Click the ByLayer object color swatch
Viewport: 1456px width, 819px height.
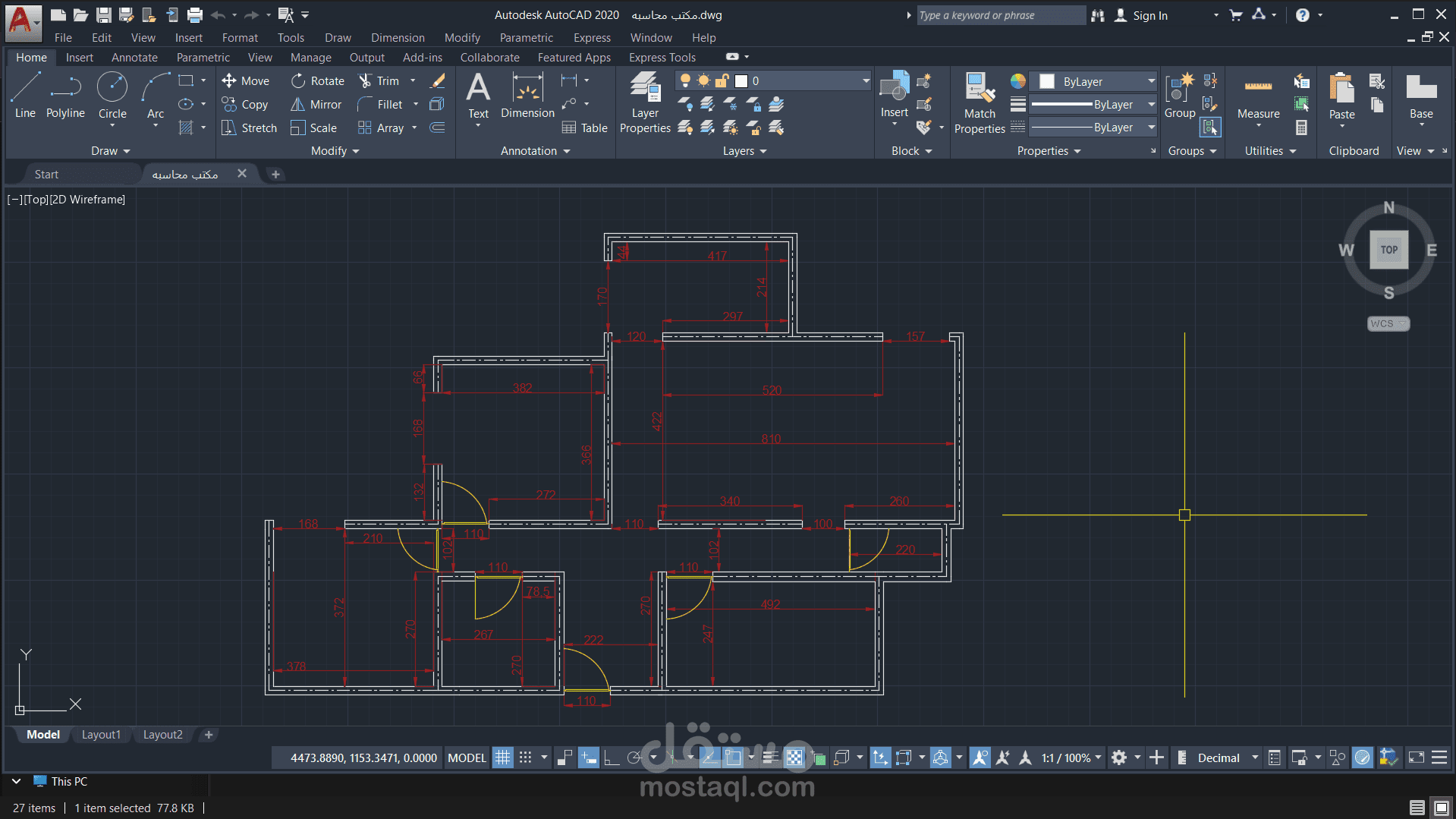(1047, 81)
